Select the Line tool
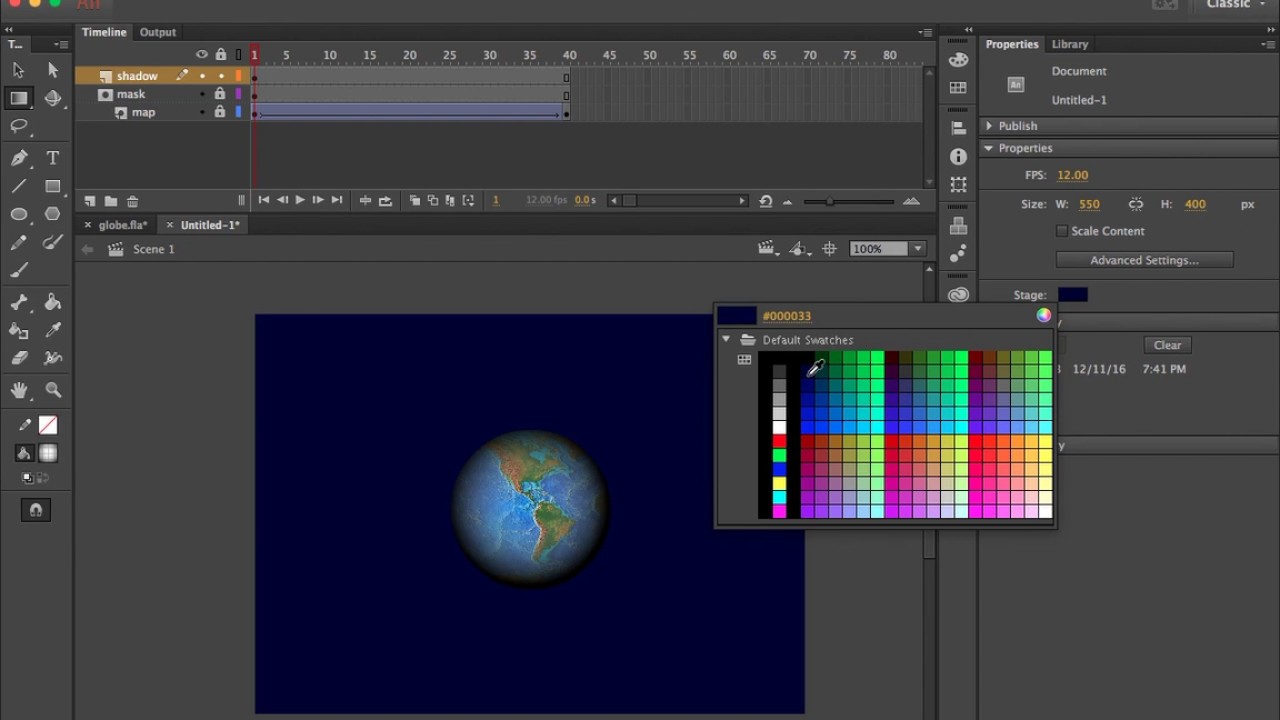This screenshot has height=720, width=1280. [18, 186]
